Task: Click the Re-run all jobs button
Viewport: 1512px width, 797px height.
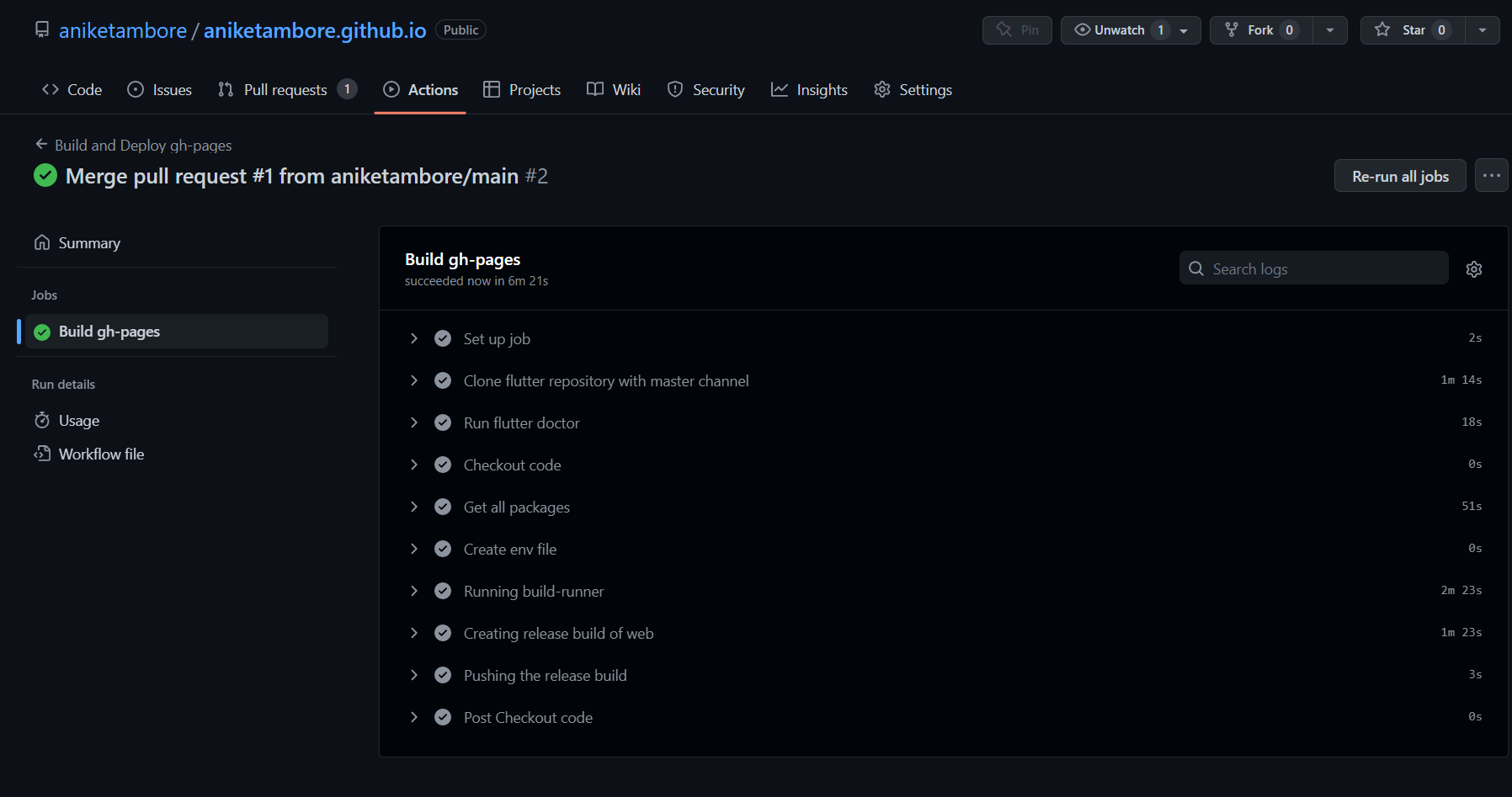Action: click(x=1400, y=176)
